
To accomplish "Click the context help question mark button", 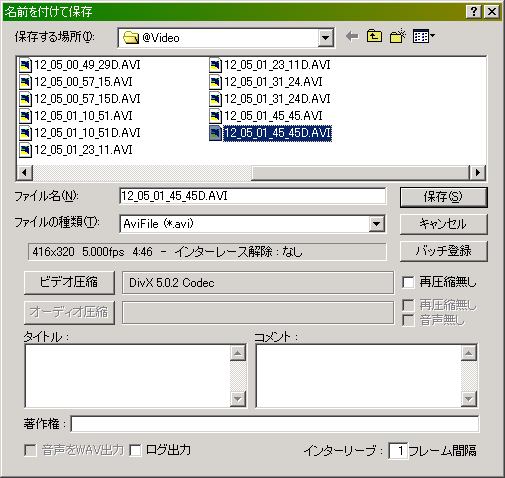I will (x=474, y=12).
